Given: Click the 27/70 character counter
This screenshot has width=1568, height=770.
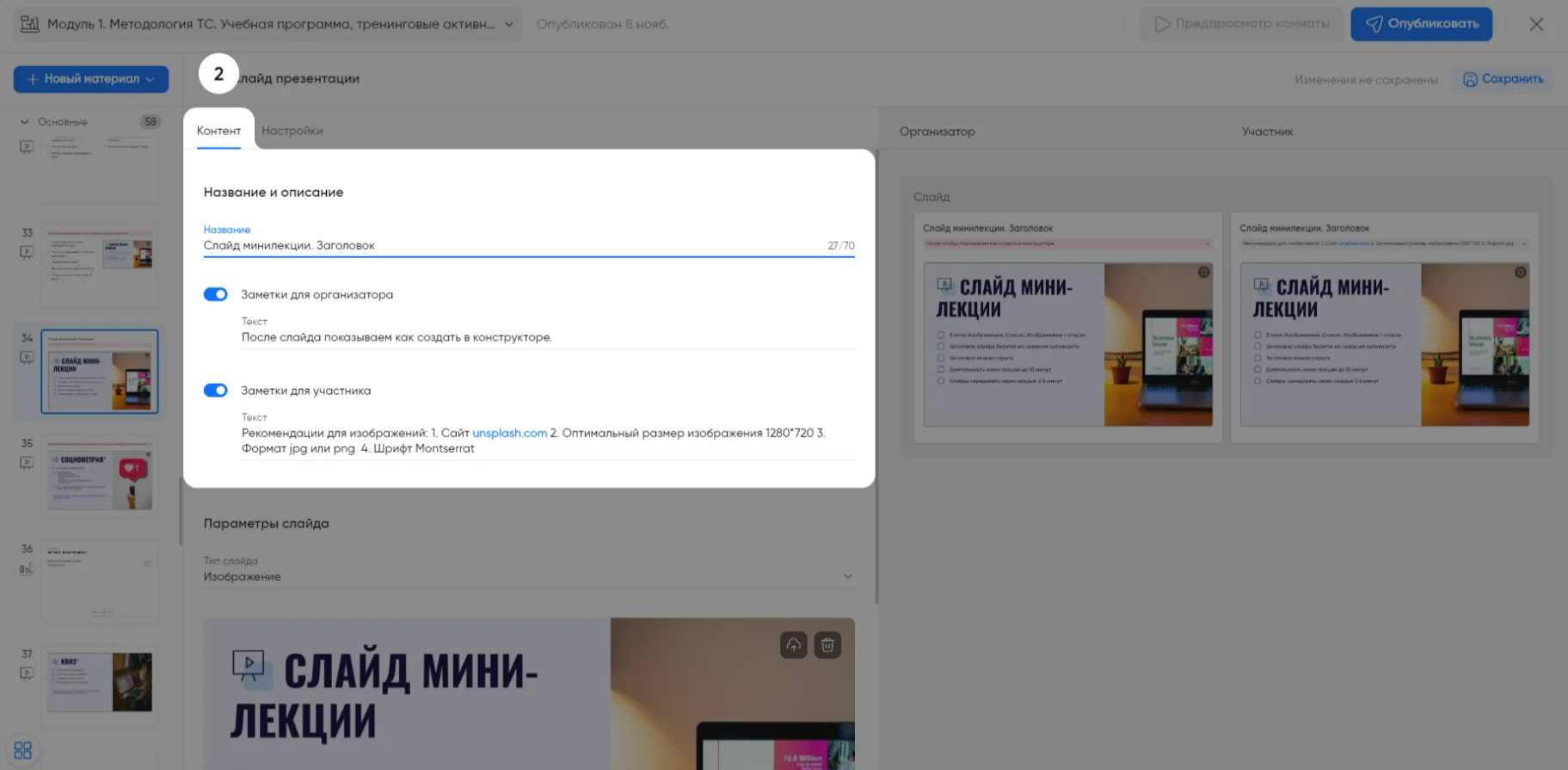Looking at the screenshot, I should click(841, 246).
